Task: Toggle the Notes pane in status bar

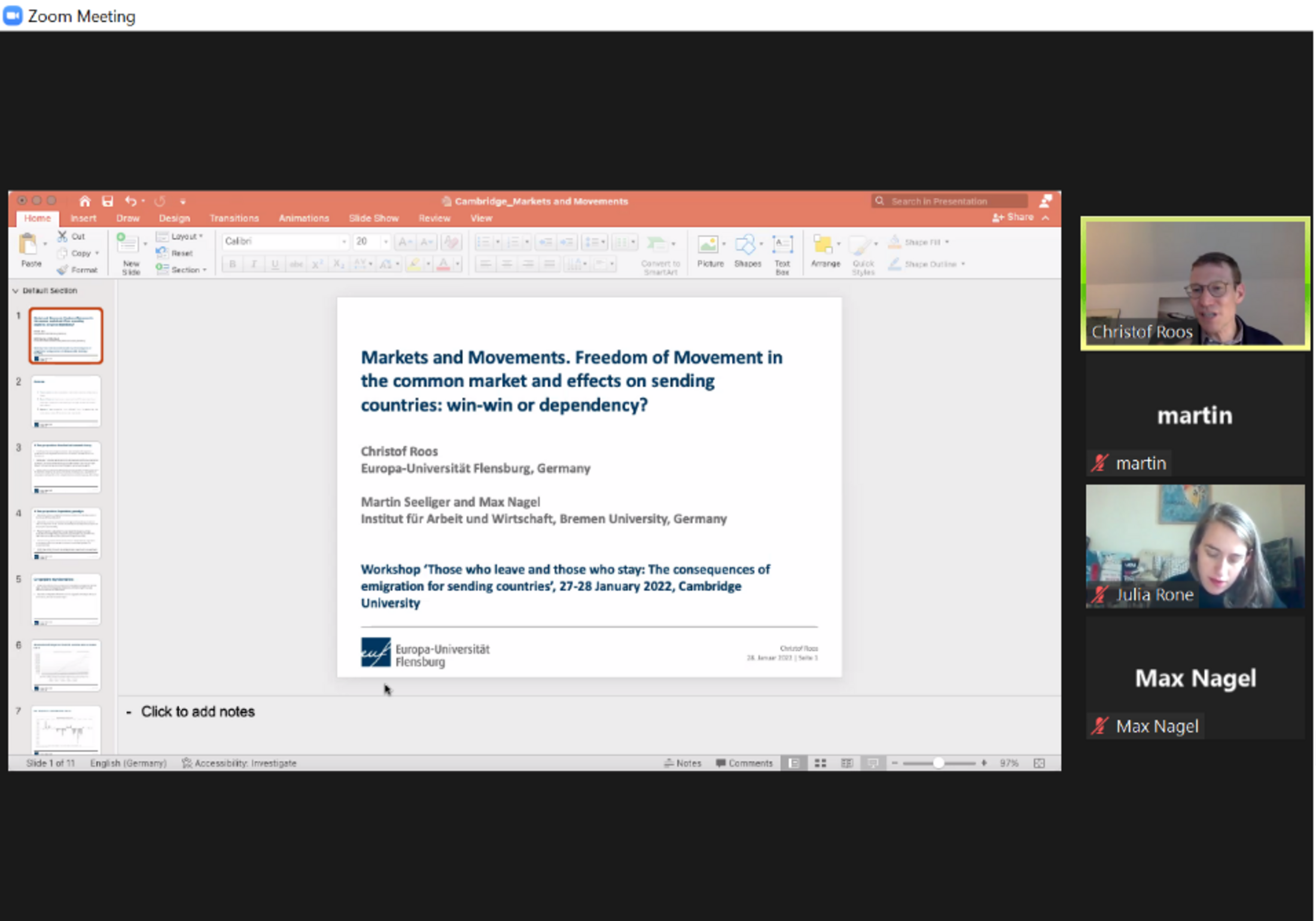Action: click(x=683, y=763)
